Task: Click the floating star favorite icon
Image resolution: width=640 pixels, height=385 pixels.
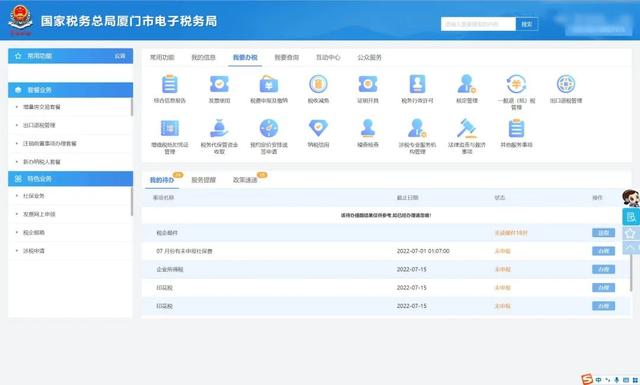Action: pos(631,234)
